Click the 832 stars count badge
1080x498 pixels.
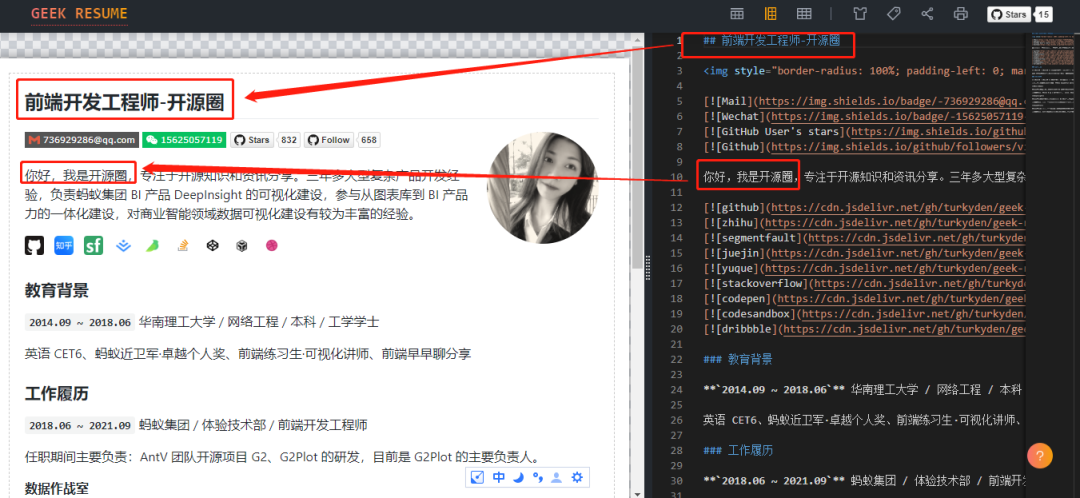point(289,140)
